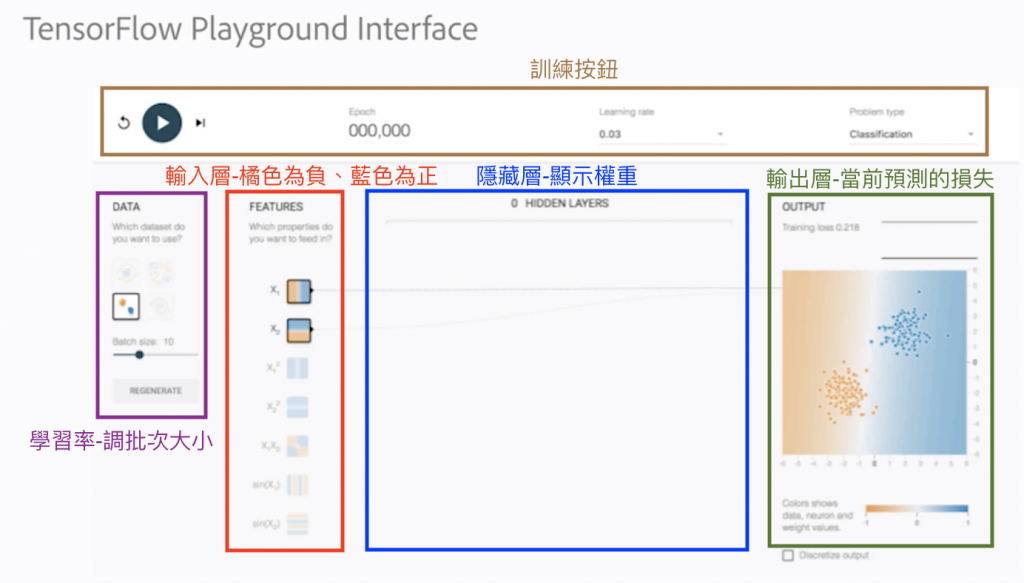The height and width of the screenshot is (583, 1024).
Task: Enable the sin(X1) feature
Action: tap(298, 485)
